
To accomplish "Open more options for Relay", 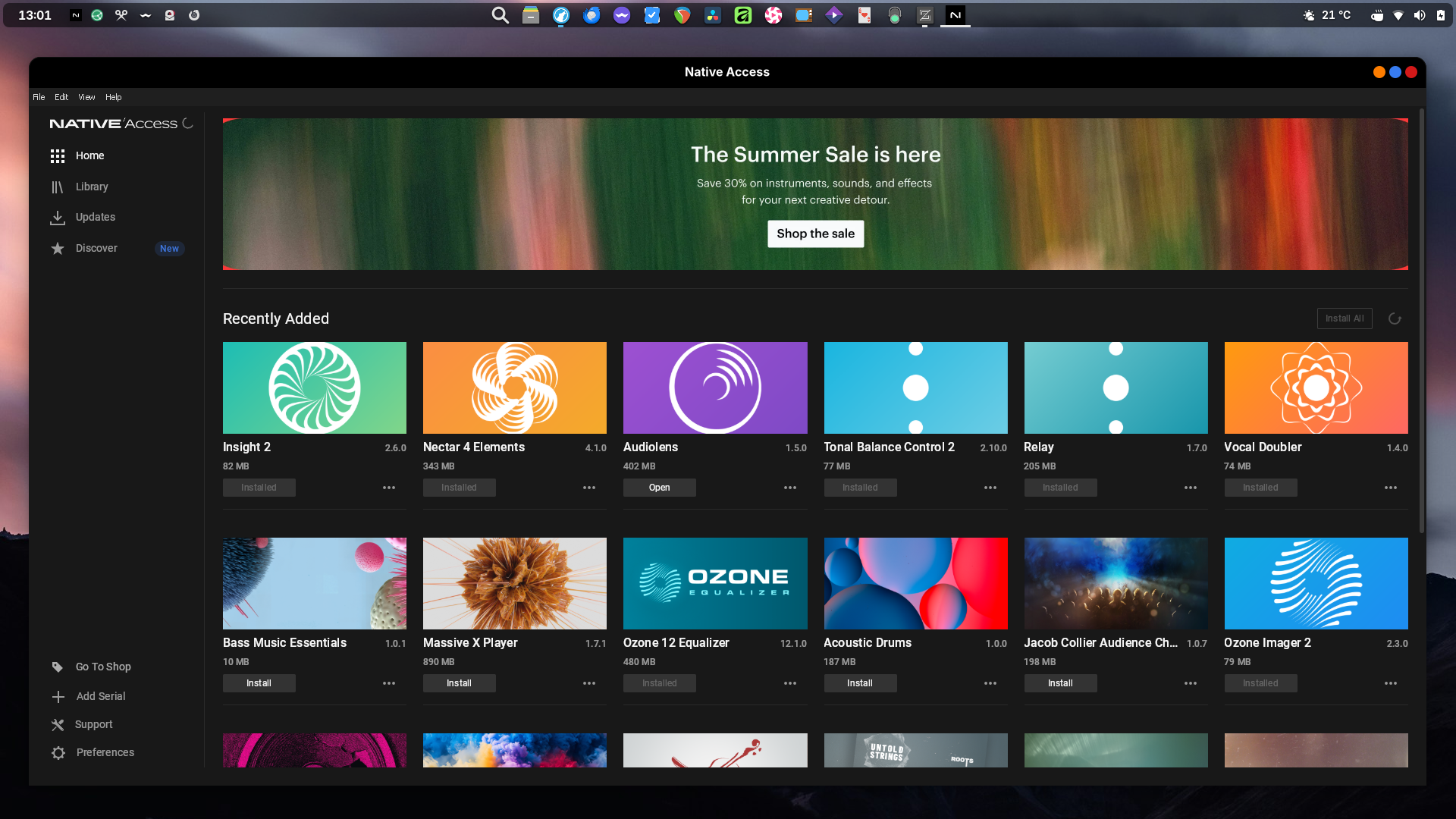I will [x=1191, y=488].
